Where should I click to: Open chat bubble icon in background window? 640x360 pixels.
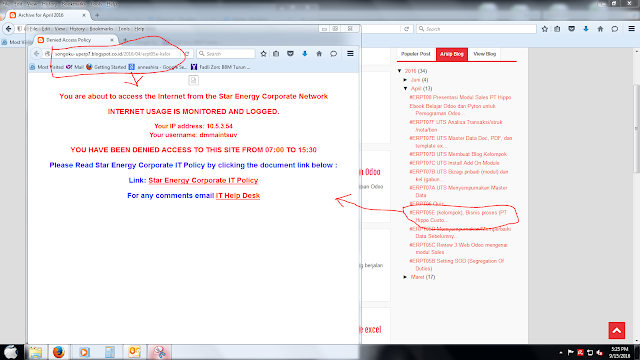(x=615, y=29)
